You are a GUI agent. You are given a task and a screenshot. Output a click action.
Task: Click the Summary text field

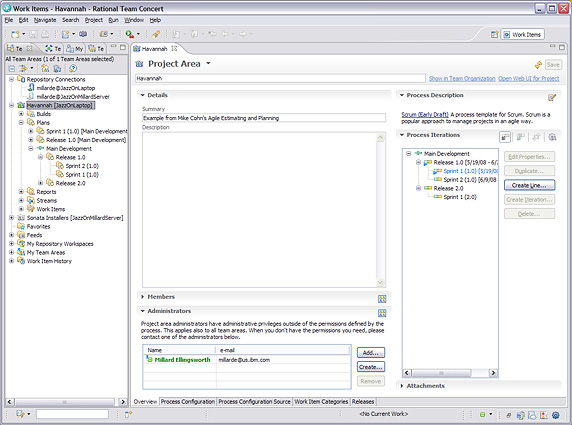[x=264, y=118]
